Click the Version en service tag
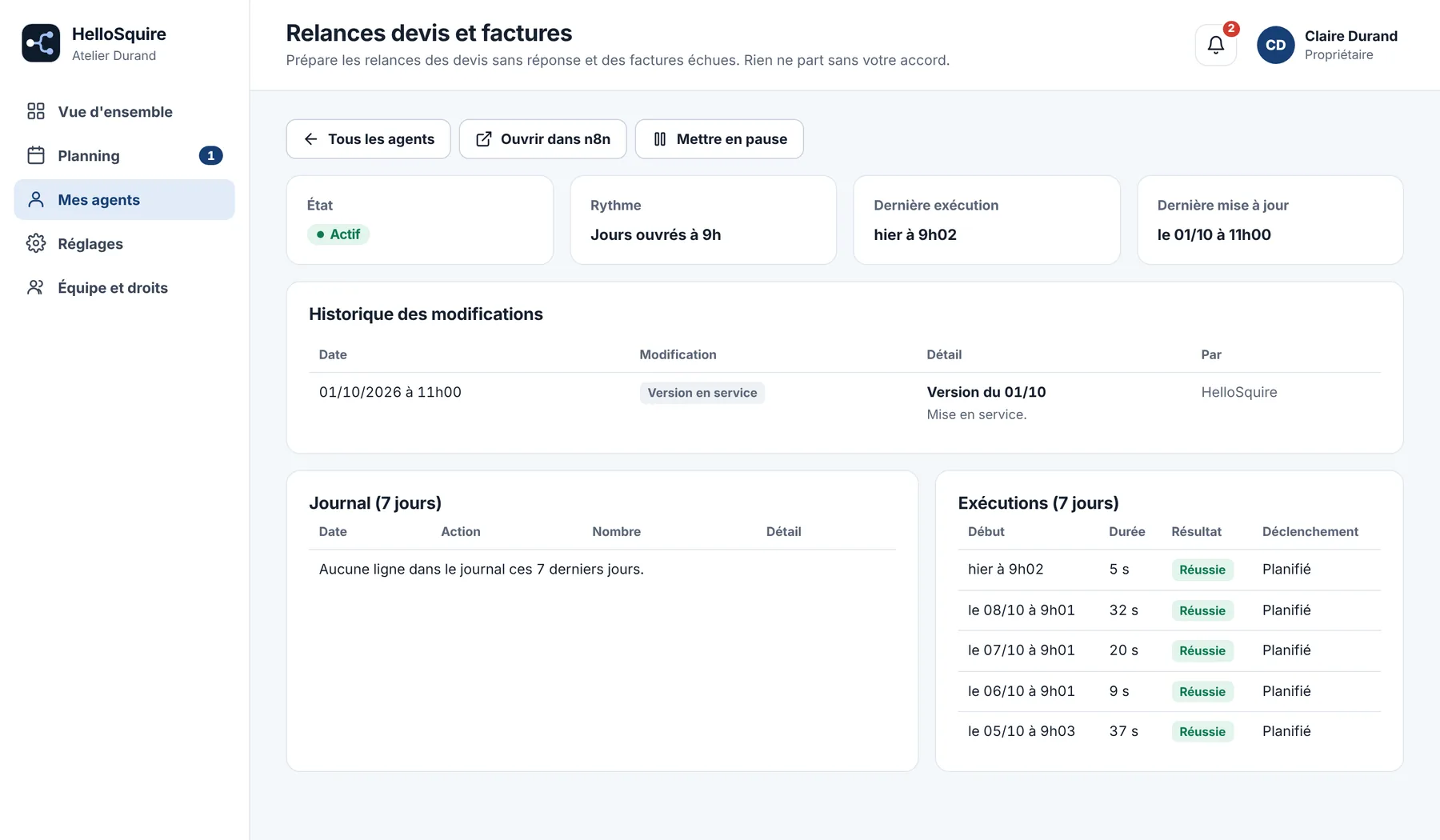This screenshot has height=840, width=1440. tap(702, 393)
